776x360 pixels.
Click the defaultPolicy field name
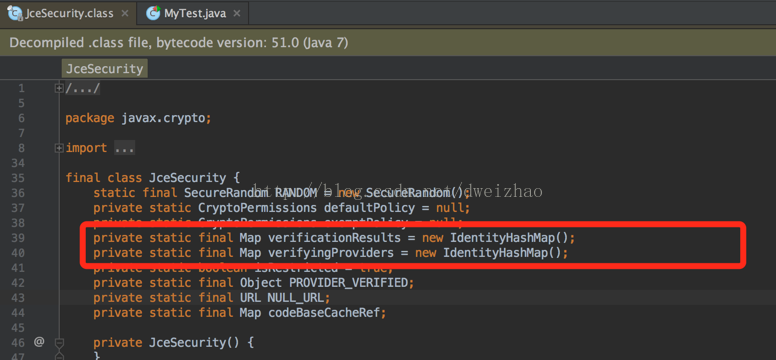coord(370,207)
